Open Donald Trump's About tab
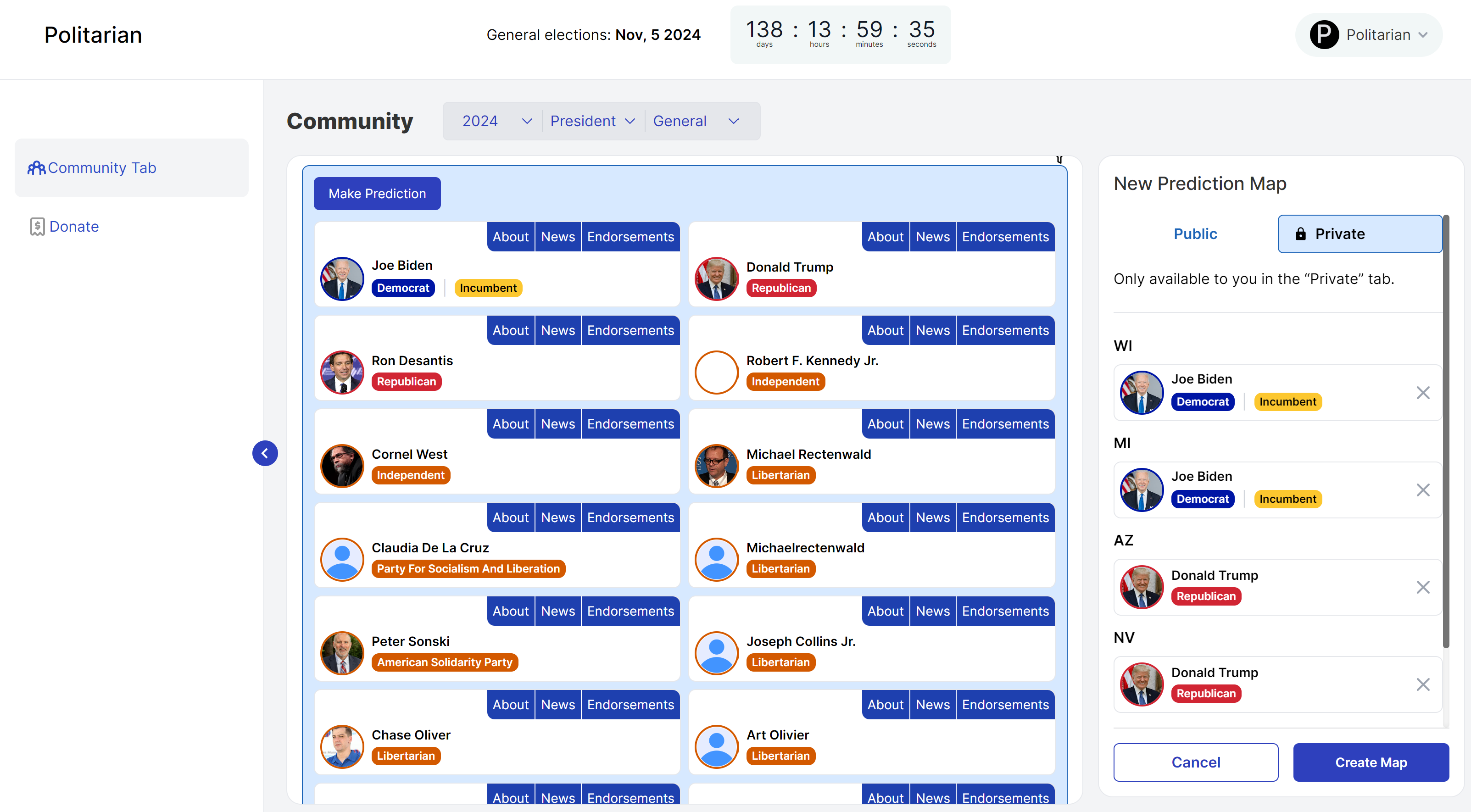 point(885,237)
